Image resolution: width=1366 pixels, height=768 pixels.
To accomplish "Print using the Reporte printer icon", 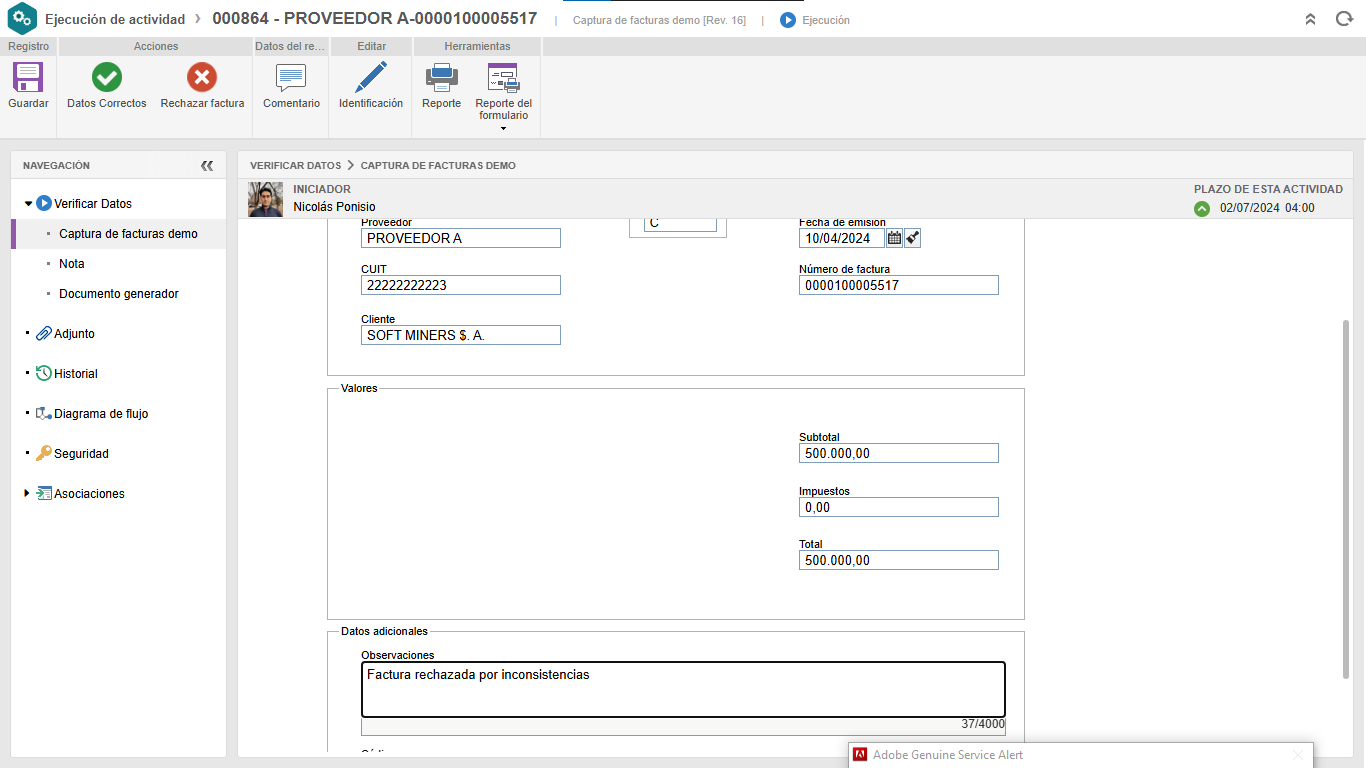I will coord(441,78).
